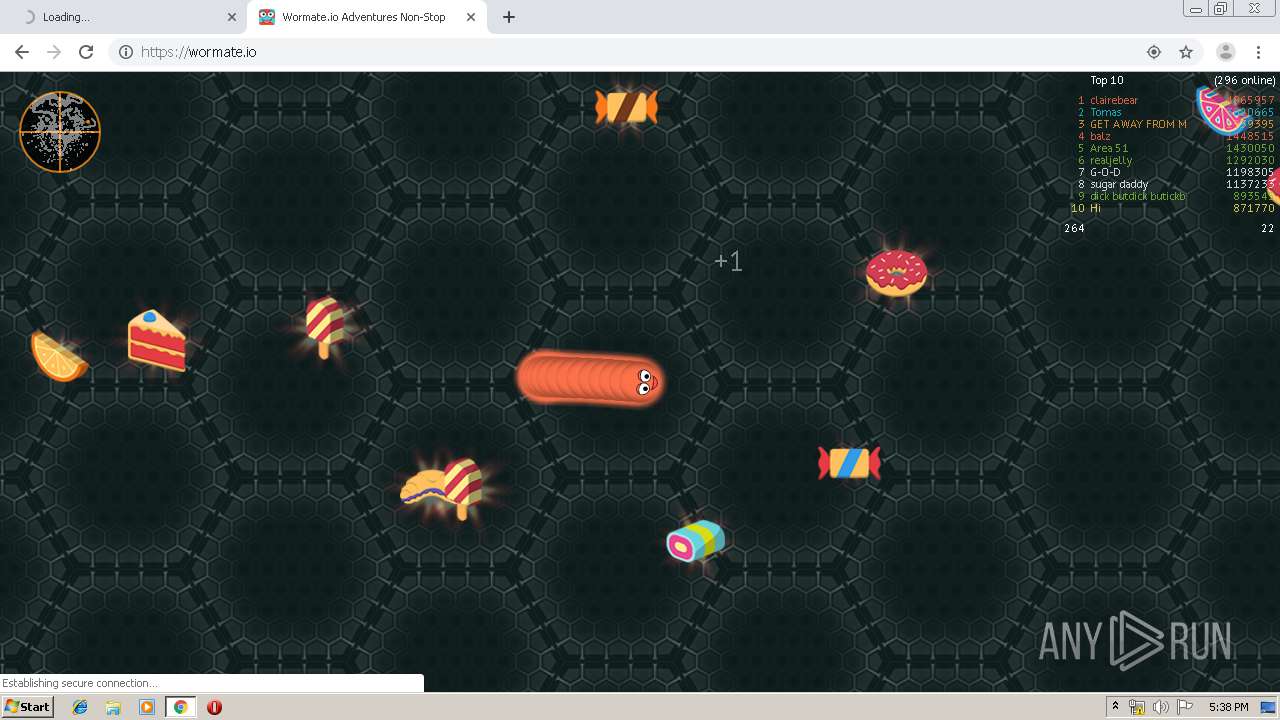This screenshot has width=1280, height=720.
Task: Click the croissant with popsicle pile
Action: (442, 488)
